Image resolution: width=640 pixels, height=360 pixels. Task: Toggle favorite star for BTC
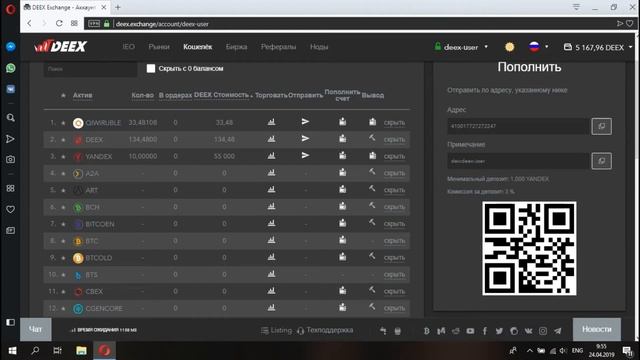[63, 241]
